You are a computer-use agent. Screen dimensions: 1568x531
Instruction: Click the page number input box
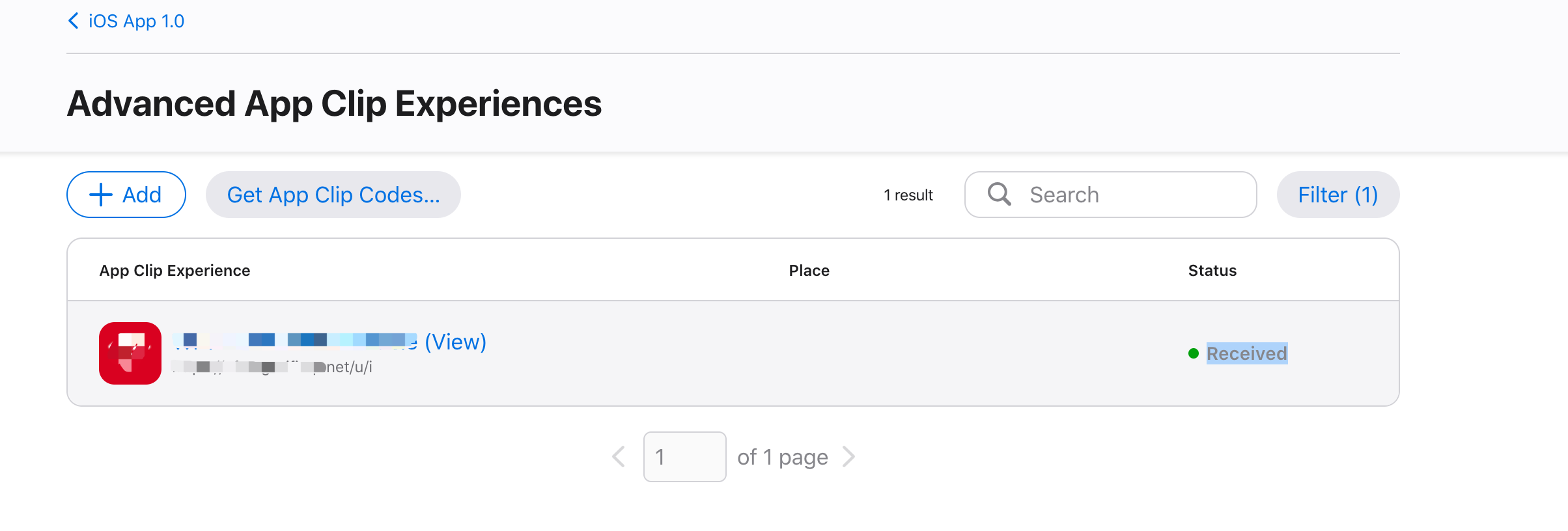tap(684, 457)
